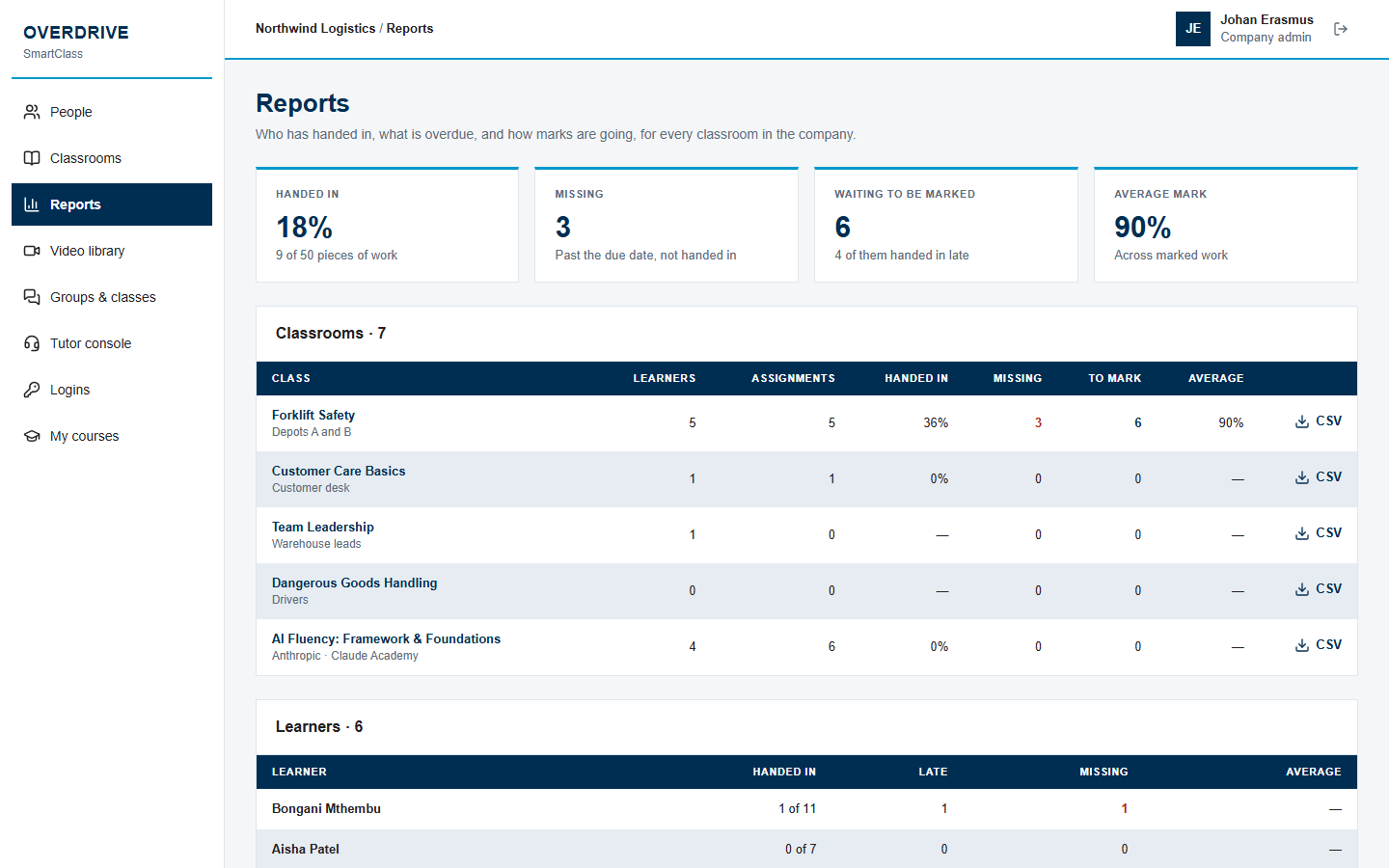This screenshot has width=1389, height=868.
Task: Click the My courses graduation cap icon
Action: [x=32, y=436]
